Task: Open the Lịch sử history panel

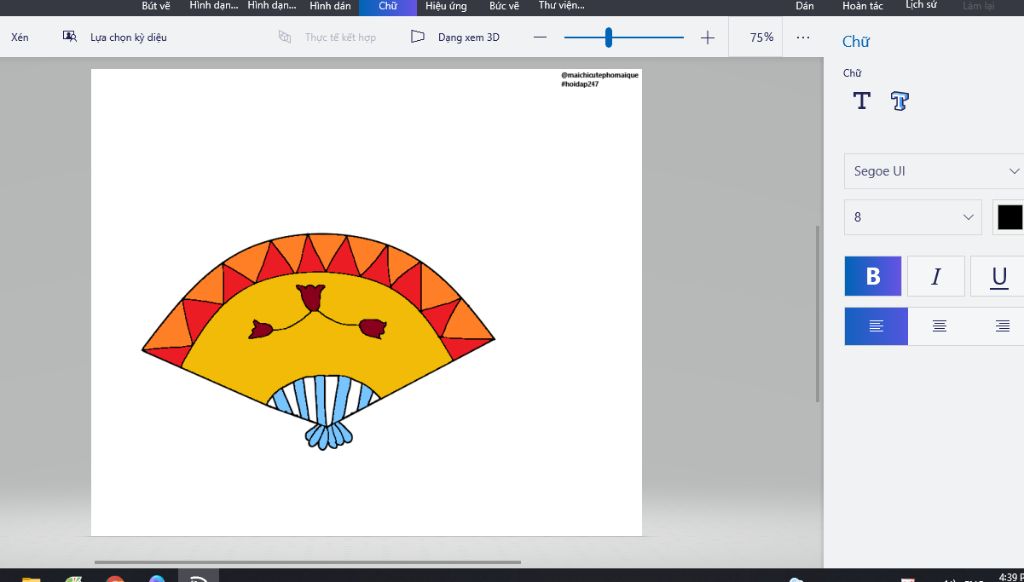Action: click(x=921, y=5)
